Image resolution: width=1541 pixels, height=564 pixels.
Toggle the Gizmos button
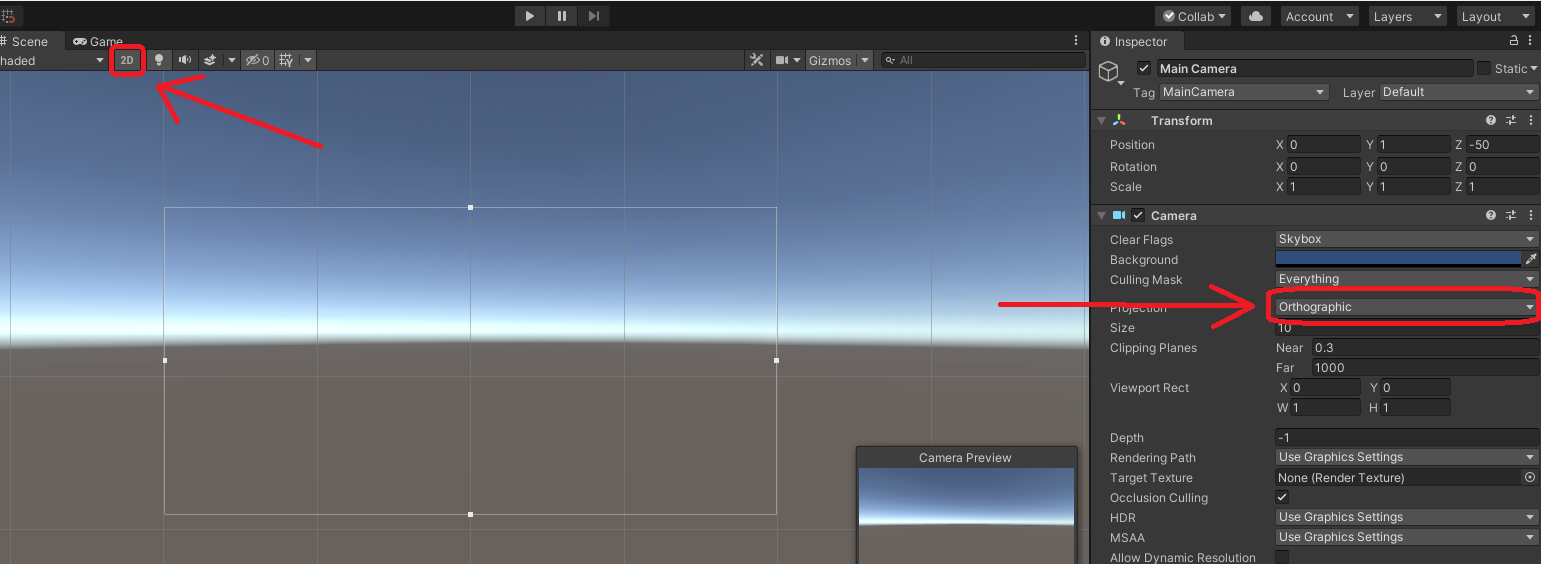tap(830, 60)
